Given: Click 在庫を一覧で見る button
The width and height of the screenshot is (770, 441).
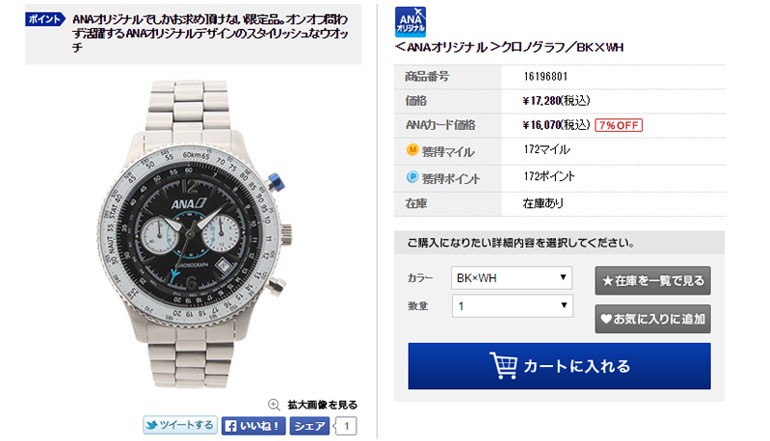Looking at the screenshot, I should point(653,281).
